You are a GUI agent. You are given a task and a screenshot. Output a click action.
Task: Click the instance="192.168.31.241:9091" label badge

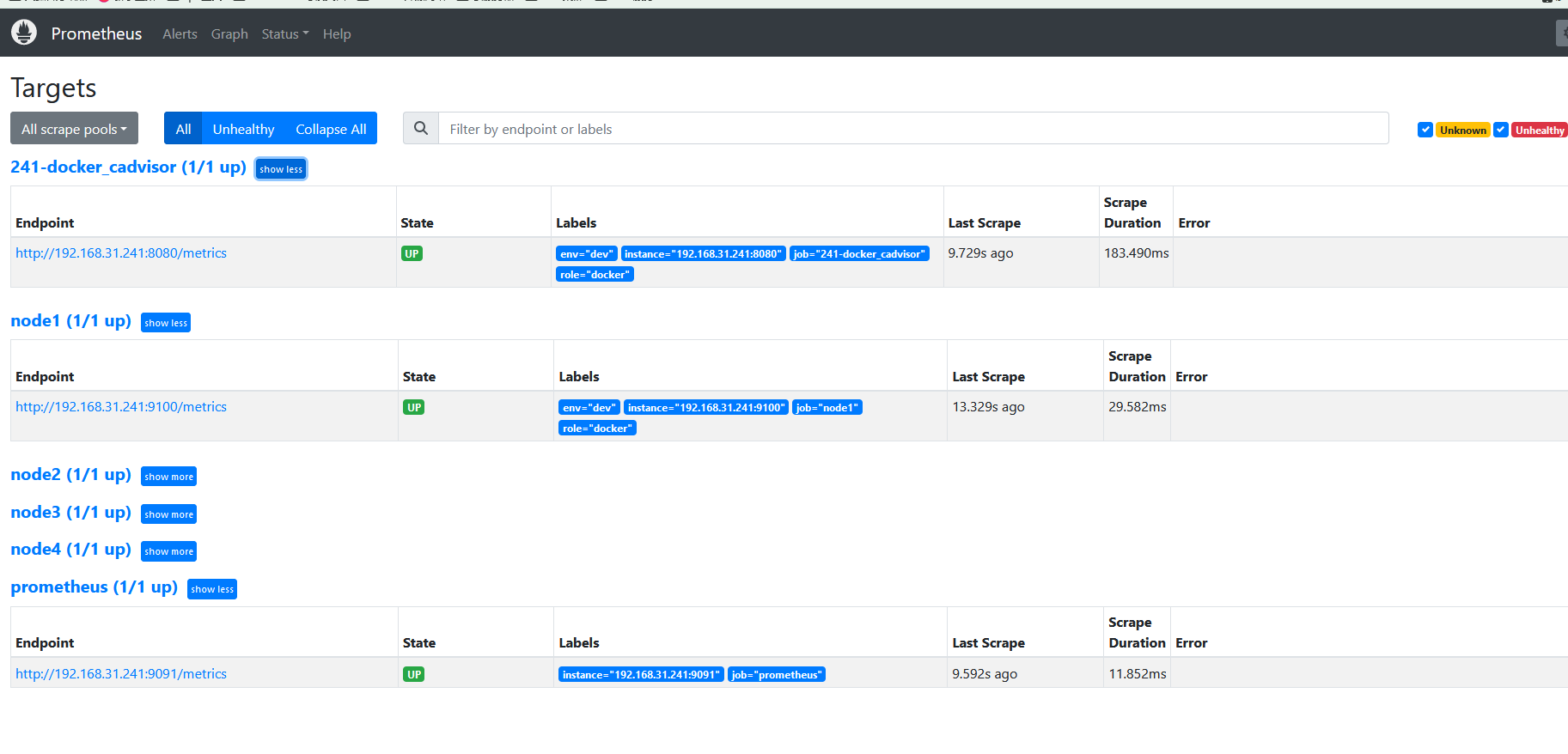click(641, 675)
